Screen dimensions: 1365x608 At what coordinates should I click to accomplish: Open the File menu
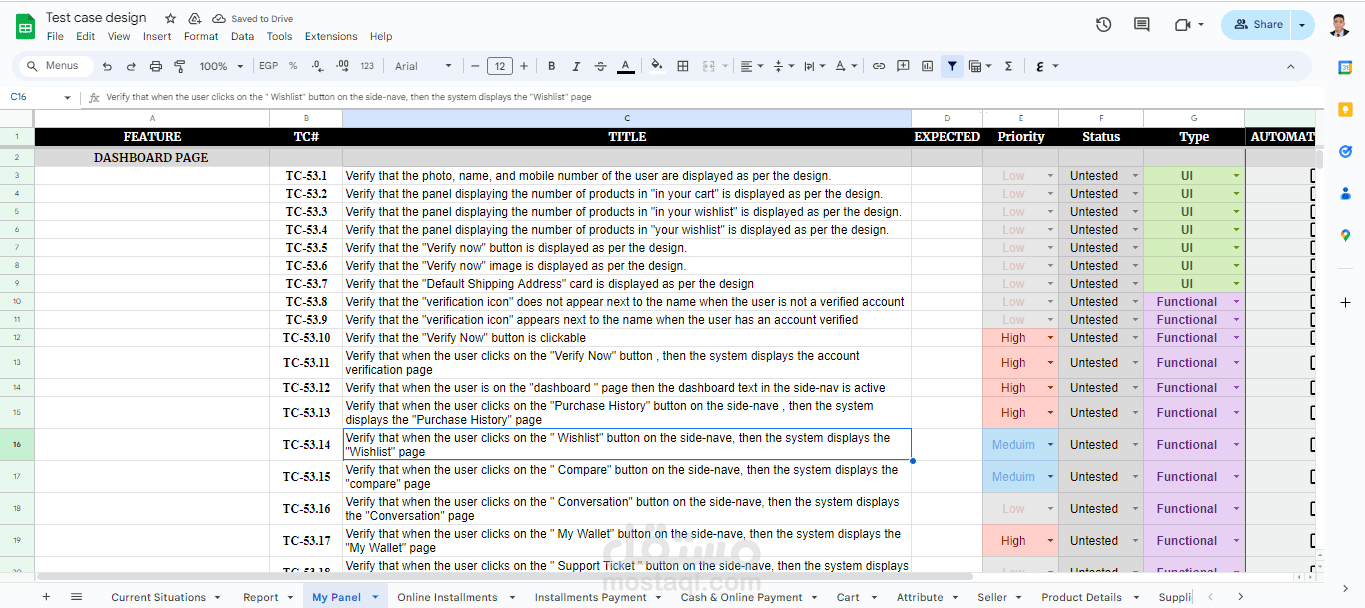coord(55,36)
